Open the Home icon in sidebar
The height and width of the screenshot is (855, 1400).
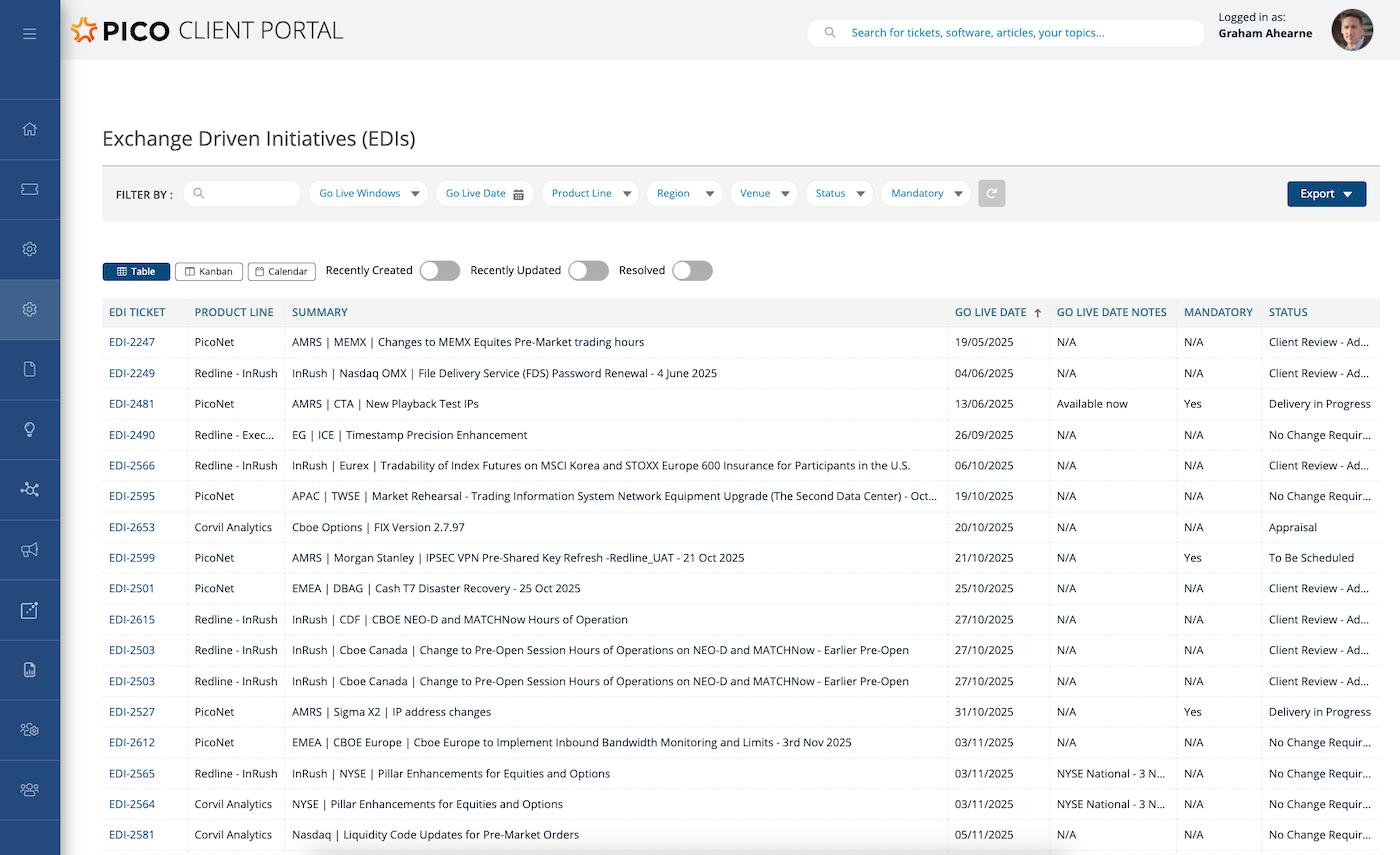click(29, 128)
